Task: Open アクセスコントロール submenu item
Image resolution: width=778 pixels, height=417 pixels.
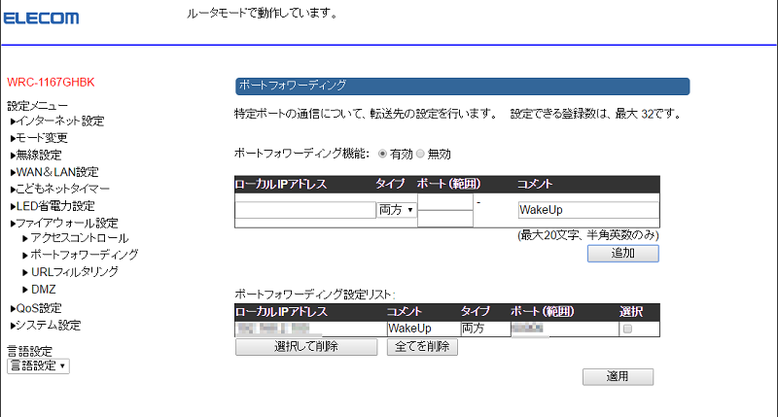Action: click(x=76, y=238)
